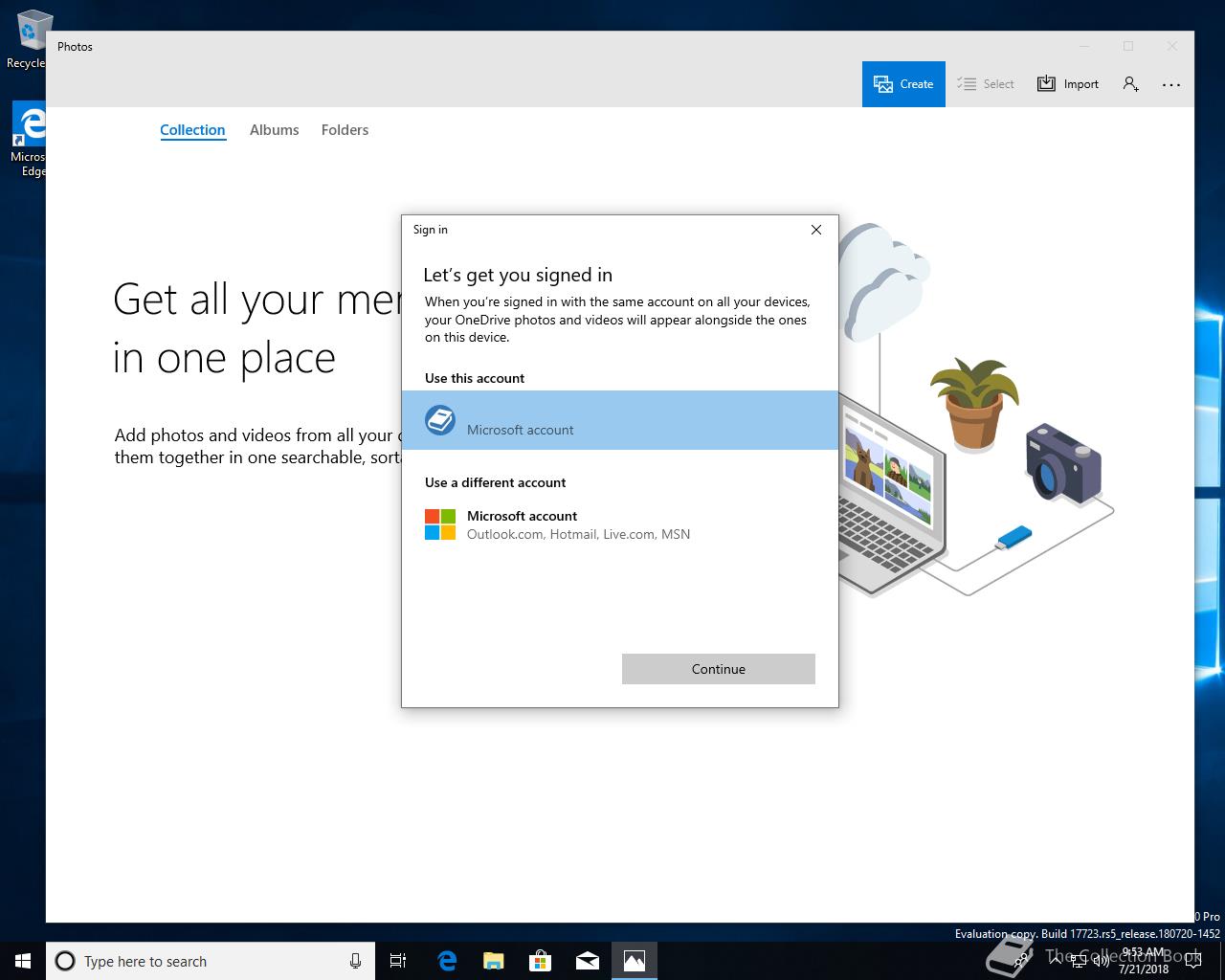Choose Microsoft account under Use a different account
This screenshot has height=980, width=1225.
(x=620, y=524)
